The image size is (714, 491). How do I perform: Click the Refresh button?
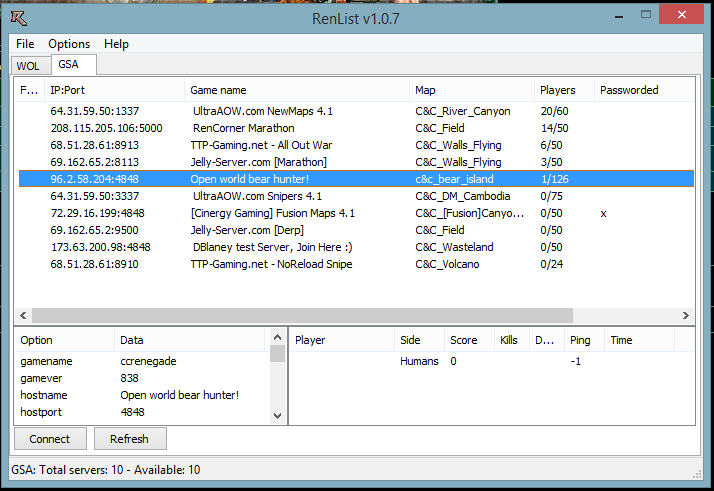129,439
